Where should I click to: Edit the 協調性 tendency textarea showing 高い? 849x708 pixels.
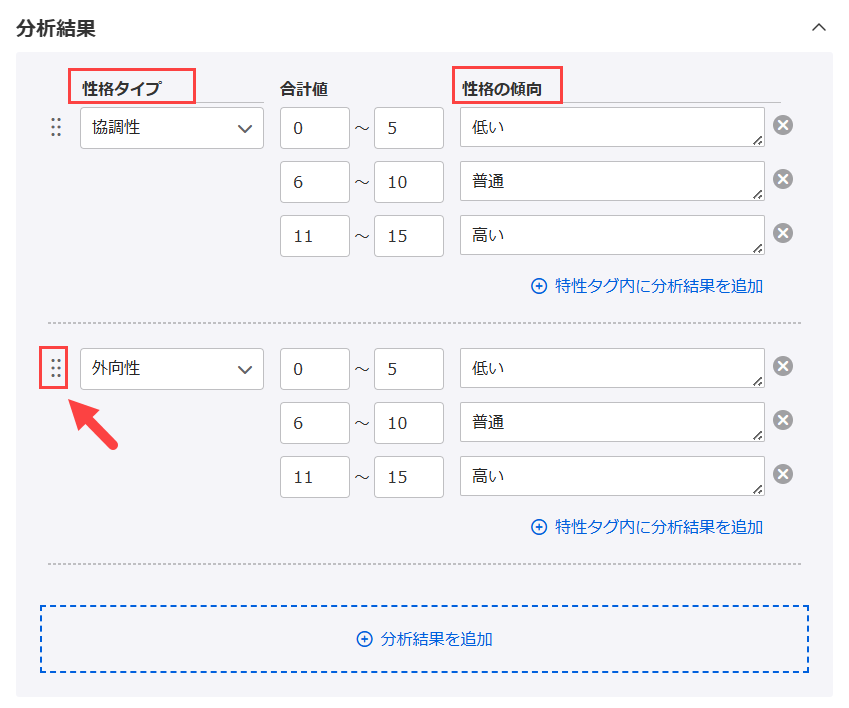(611, 235)
